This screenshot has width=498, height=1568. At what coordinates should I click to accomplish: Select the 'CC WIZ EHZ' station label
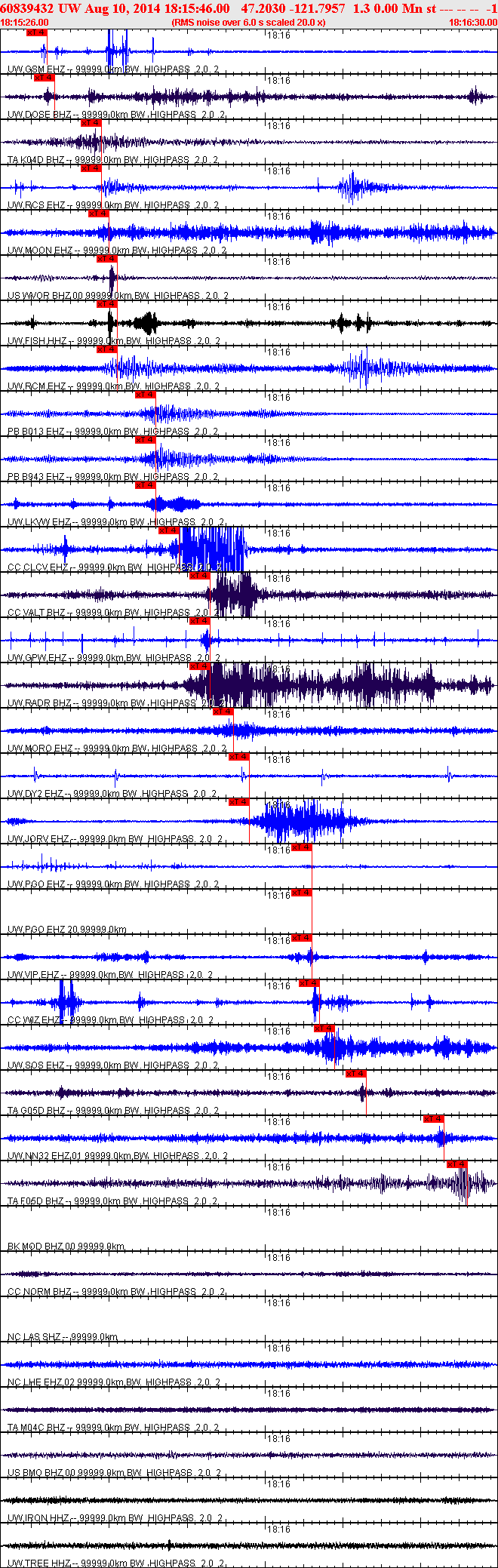[x=34, y=1020]
